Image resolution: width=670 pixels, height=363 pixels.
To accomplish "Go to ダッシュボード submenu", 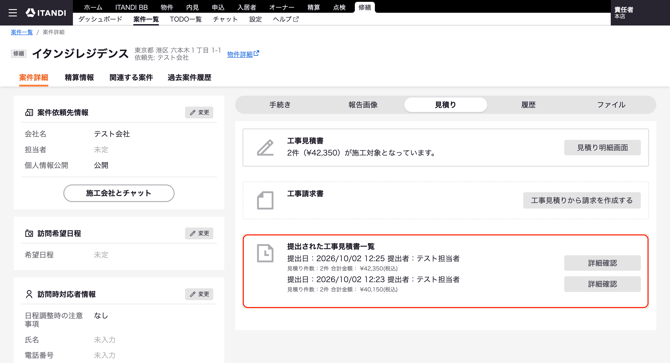I will coord(100,19).
